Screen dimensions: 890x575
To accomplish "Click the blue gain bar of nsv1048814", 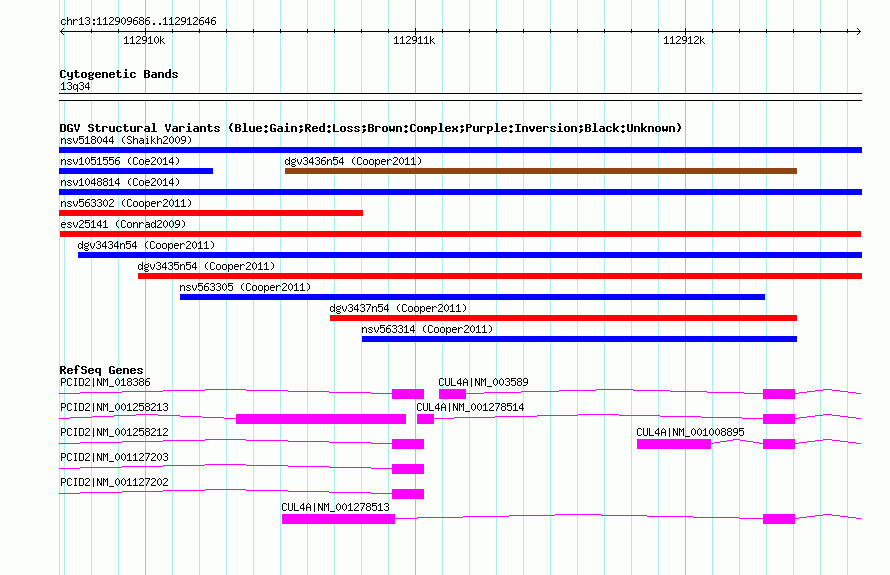I will pos(460,192).
